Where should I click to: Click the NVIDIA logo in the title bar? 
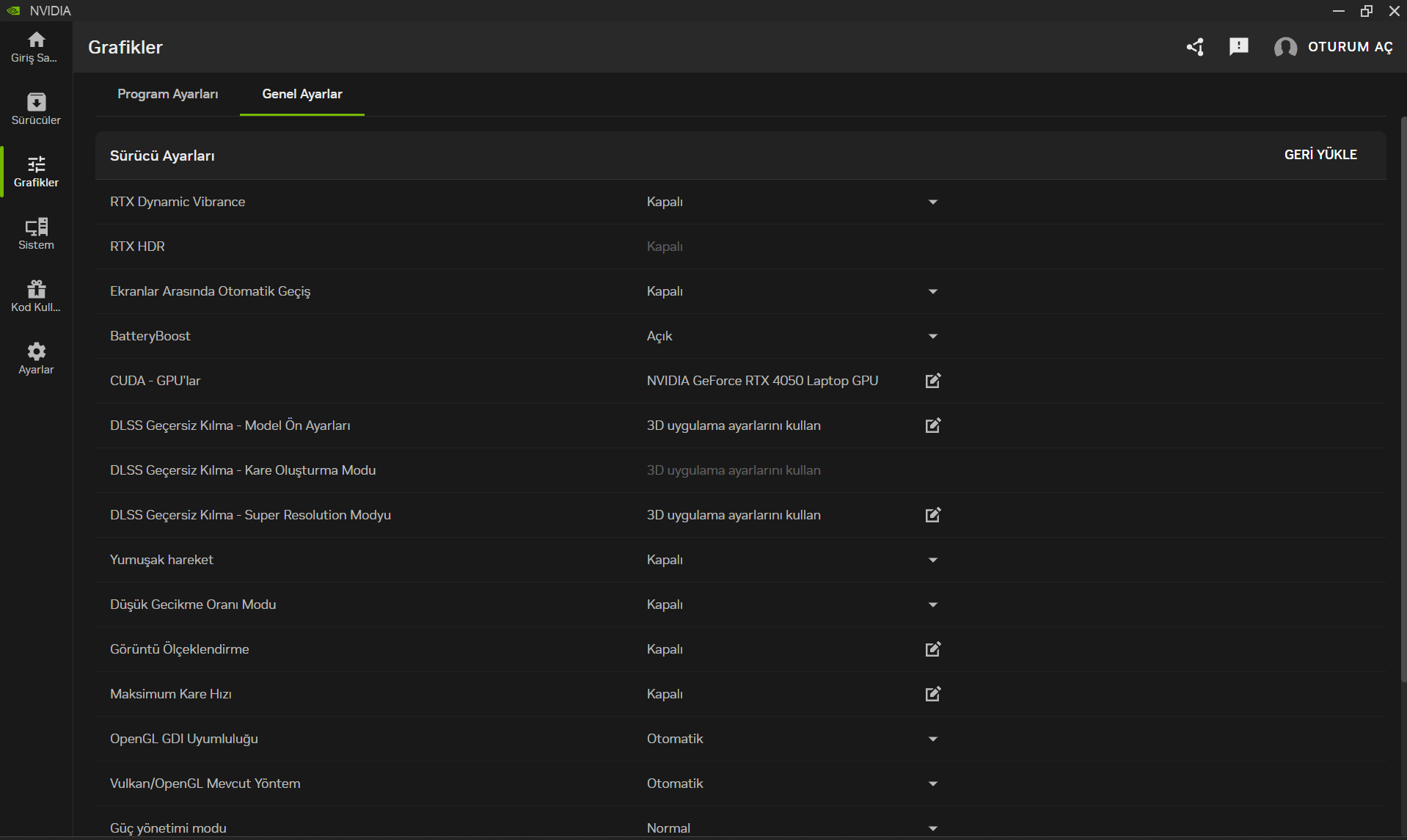pos(13,10)
